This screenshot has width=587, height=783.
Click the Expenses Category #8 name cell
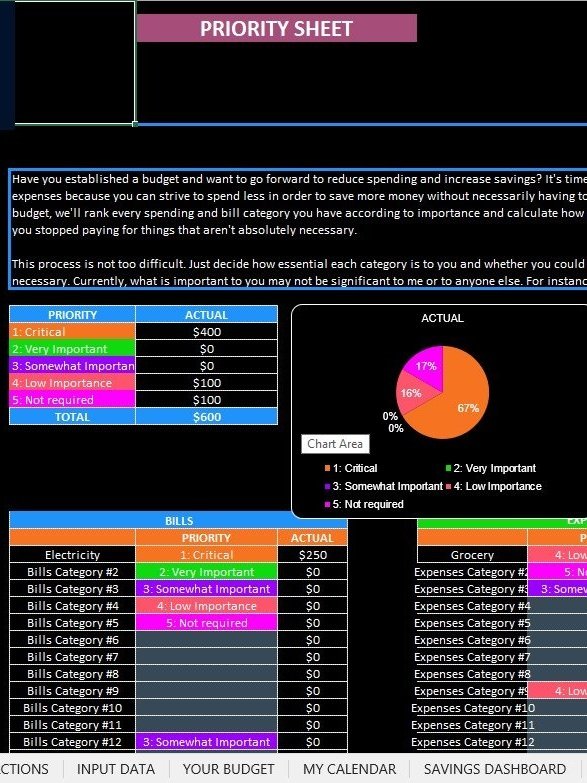point(472,674)
